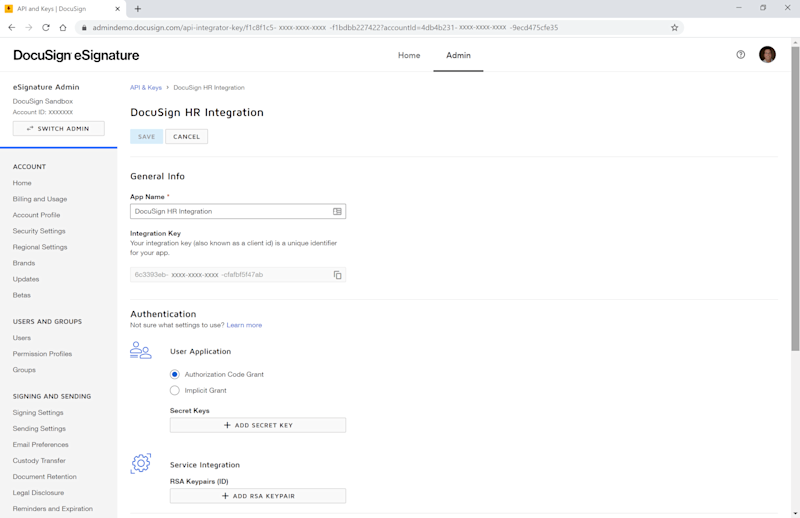Open Email Preferences
The height and width of the screenshot is (518, 800).
coord(40,445)
